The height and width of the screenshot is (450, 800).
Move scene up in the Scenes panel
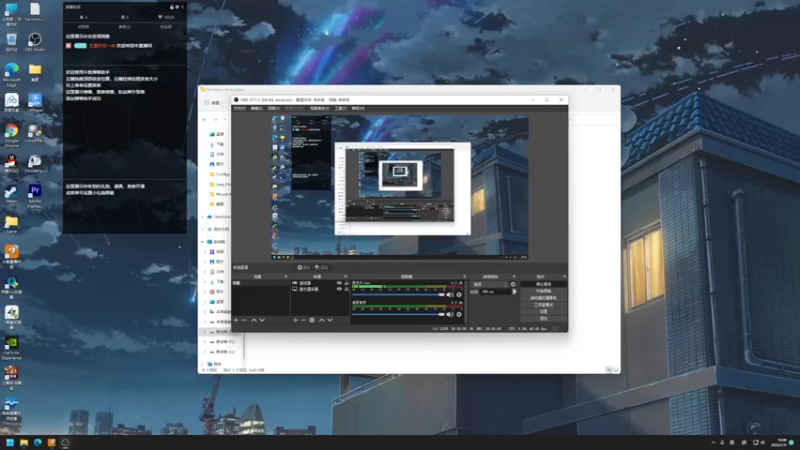pos(254,320)
